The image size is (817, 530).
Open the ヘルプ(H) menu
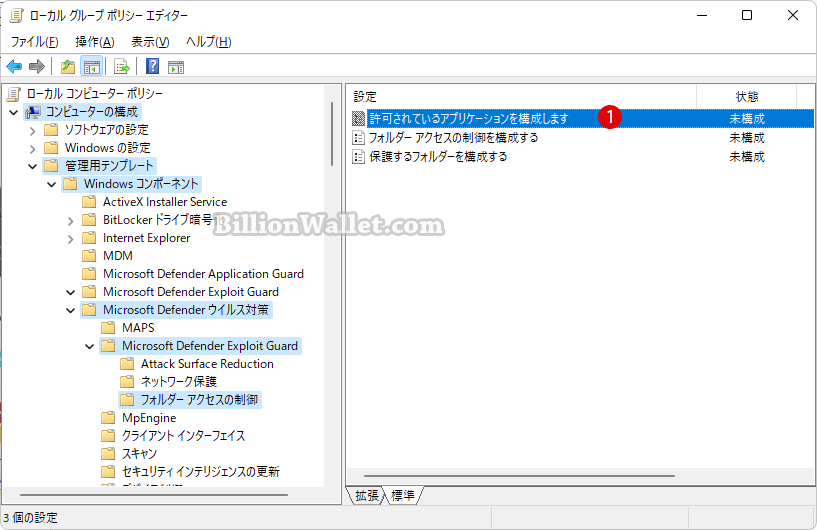[x=208, y=42]
